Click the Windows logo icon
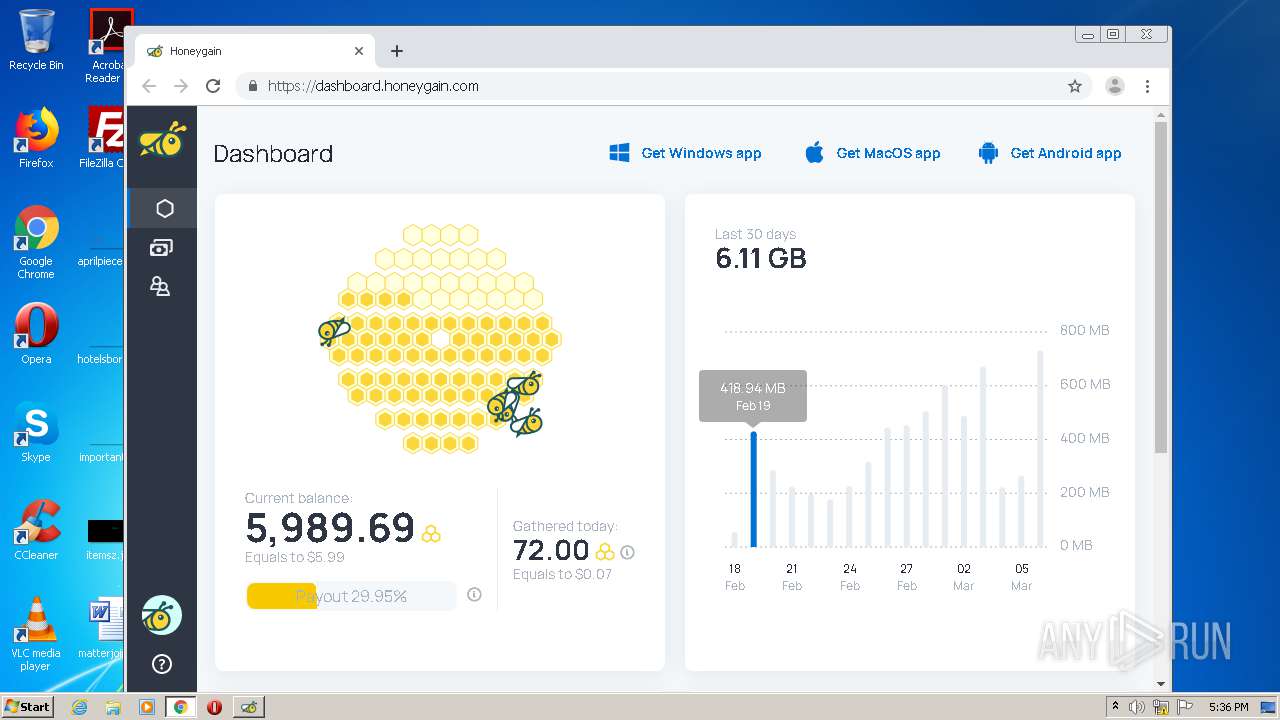This screenshot has height=720, width=1280. (619, 153)
